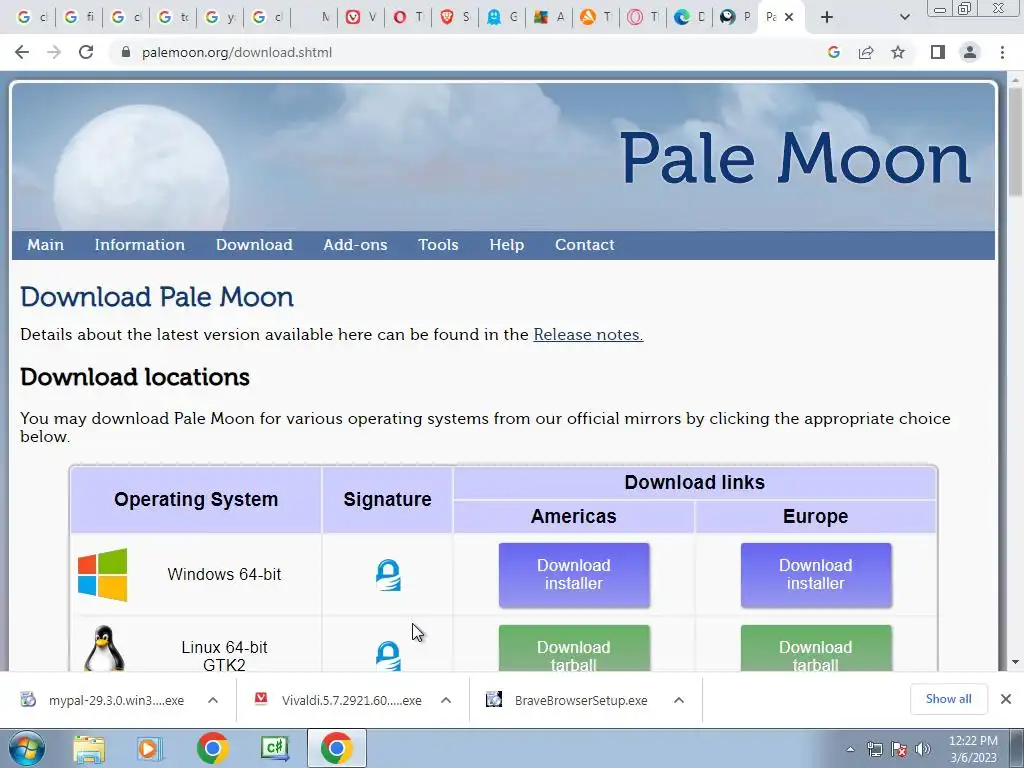The height and width of the screenshot is (768, 1024).
Task: Open the Chrome profile avatar
Action: click(x=970, y=52)
